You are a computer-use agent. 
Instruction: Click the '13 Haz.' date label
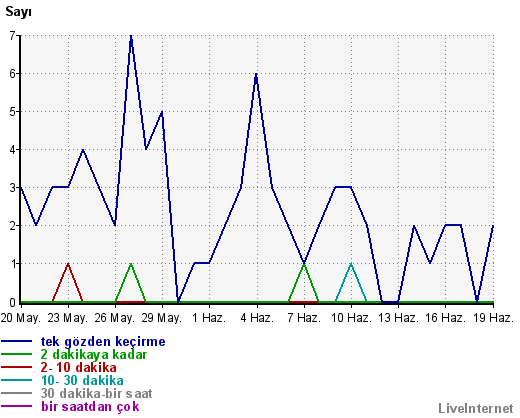(x=398, y=318)
